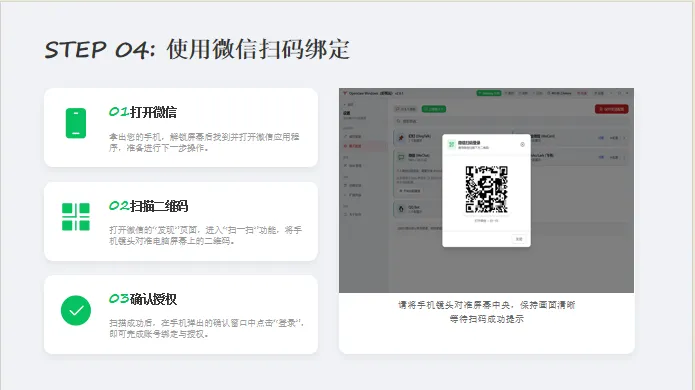This screenshot has height=390, width=695.
Task: Click the '02扫描二维码' step title
Action: coord(148,206)
